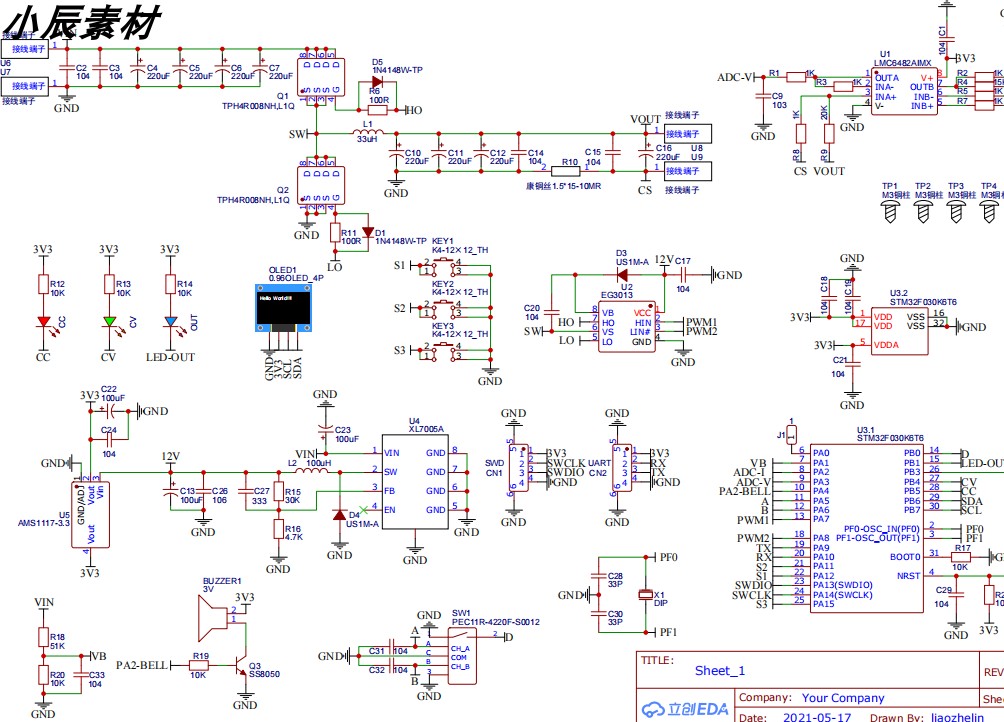Image resolution: width=1004 pixels, height=722 pixels.
Task: Click the R18 51K resistor symbol
Action: 43,637
